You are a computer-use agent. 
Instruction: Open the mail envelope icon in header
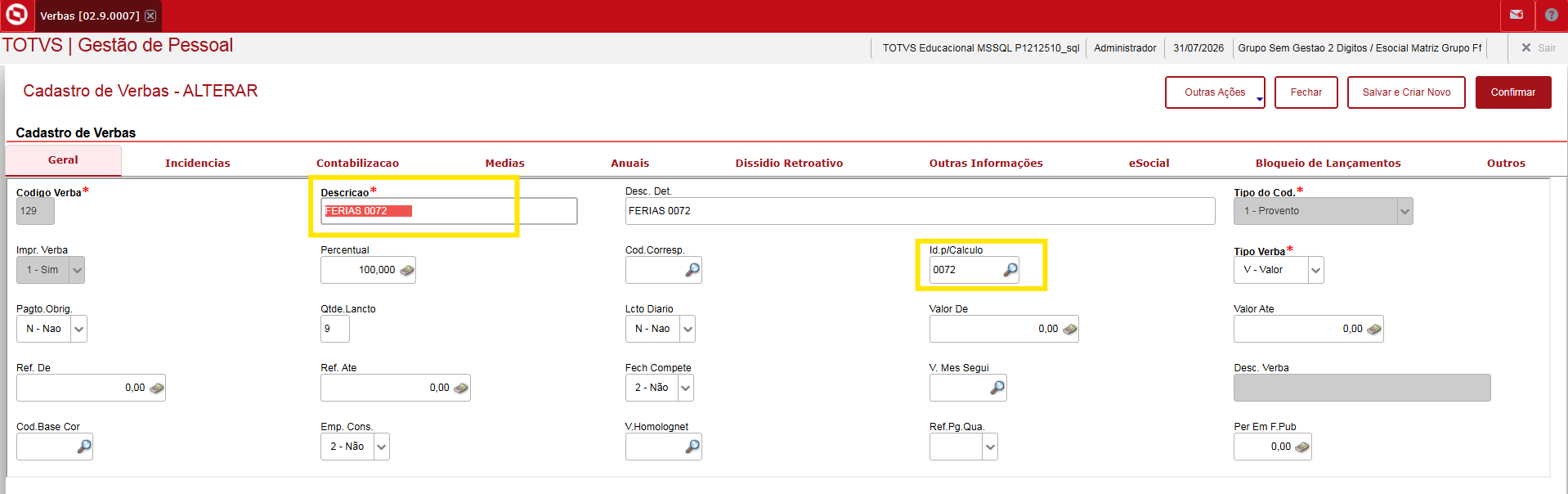point(1516,15)
